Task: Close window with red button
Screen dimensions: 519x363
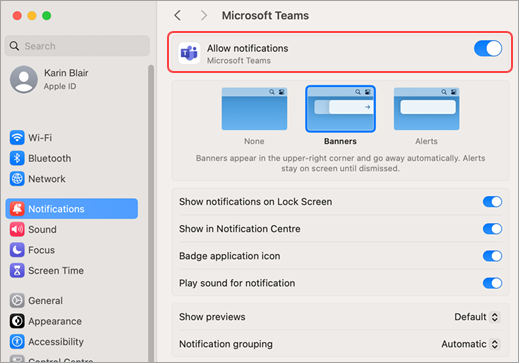Action: pos(17,16)
